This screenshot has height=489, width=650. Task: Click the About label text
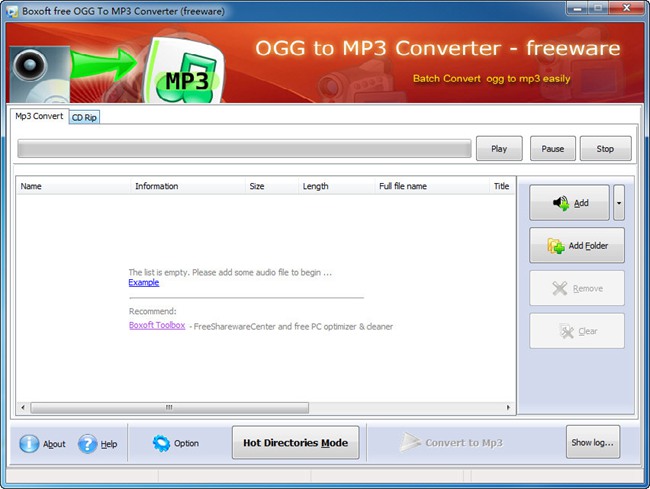click(54, 444)
